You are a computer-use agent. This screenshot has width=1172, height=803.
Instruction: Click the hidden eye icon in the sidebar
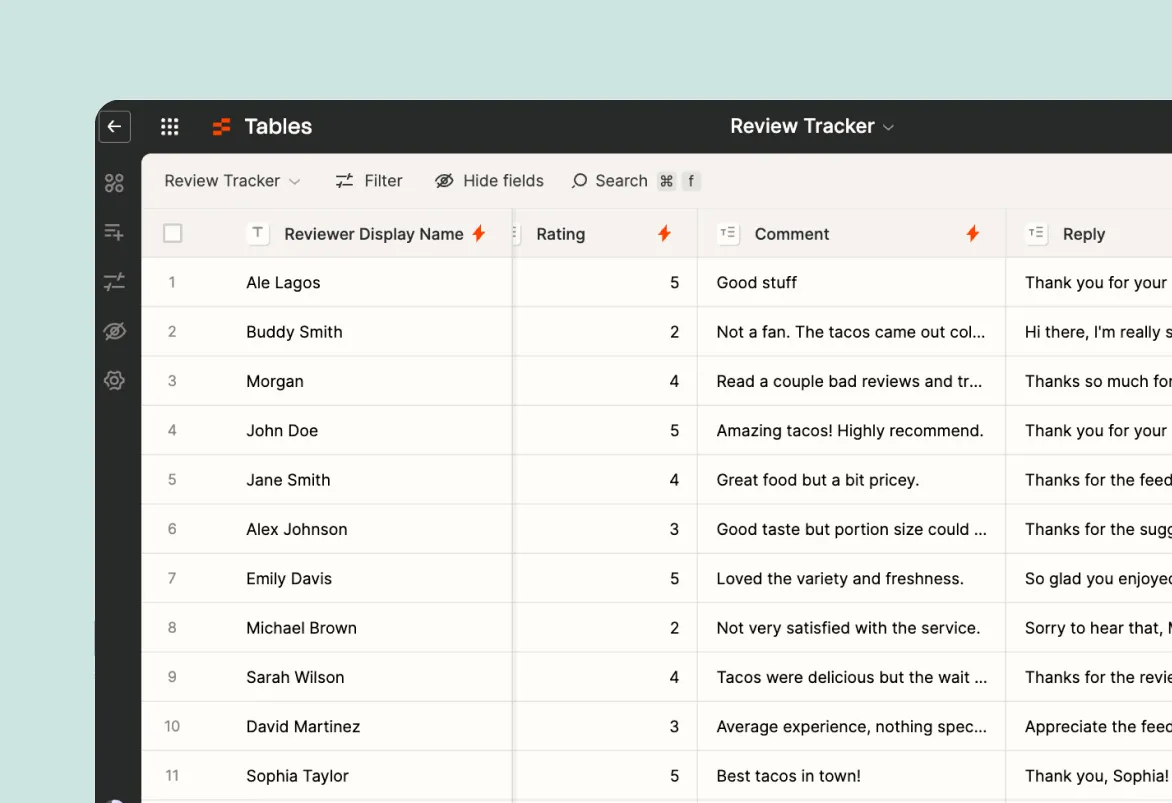pos(114,331)
